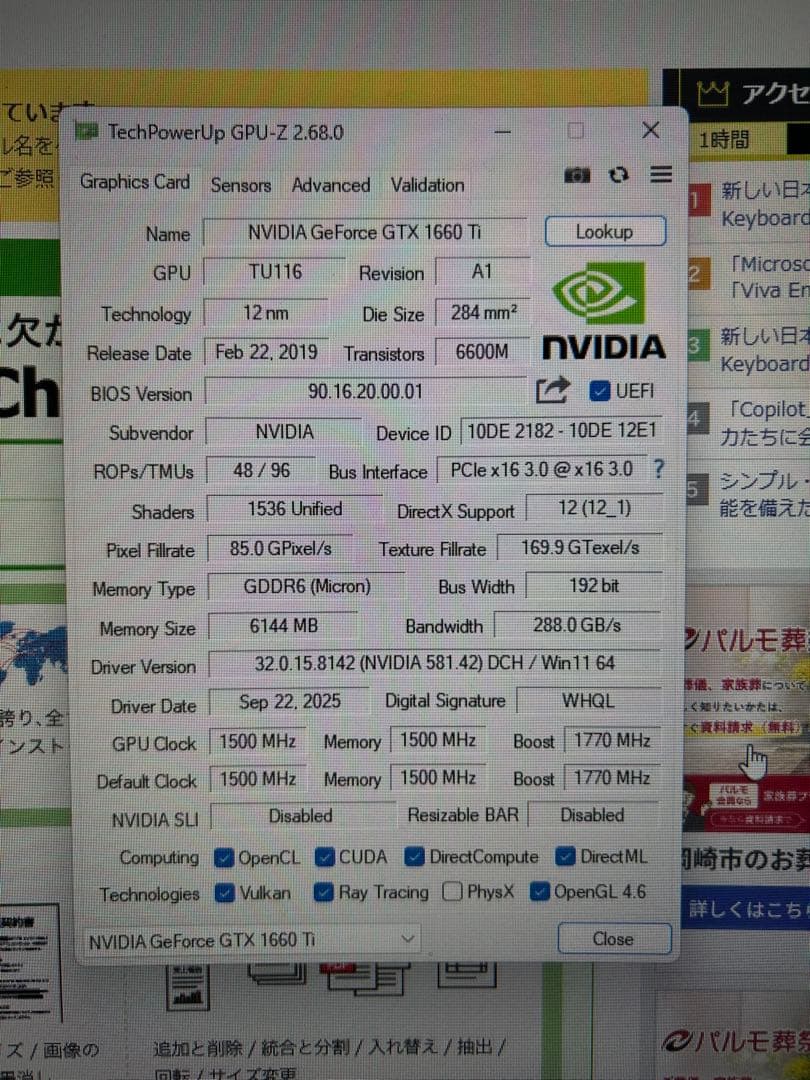Click the camera screenshot icon
The image size is (810, 1080).
coord(577,174)
